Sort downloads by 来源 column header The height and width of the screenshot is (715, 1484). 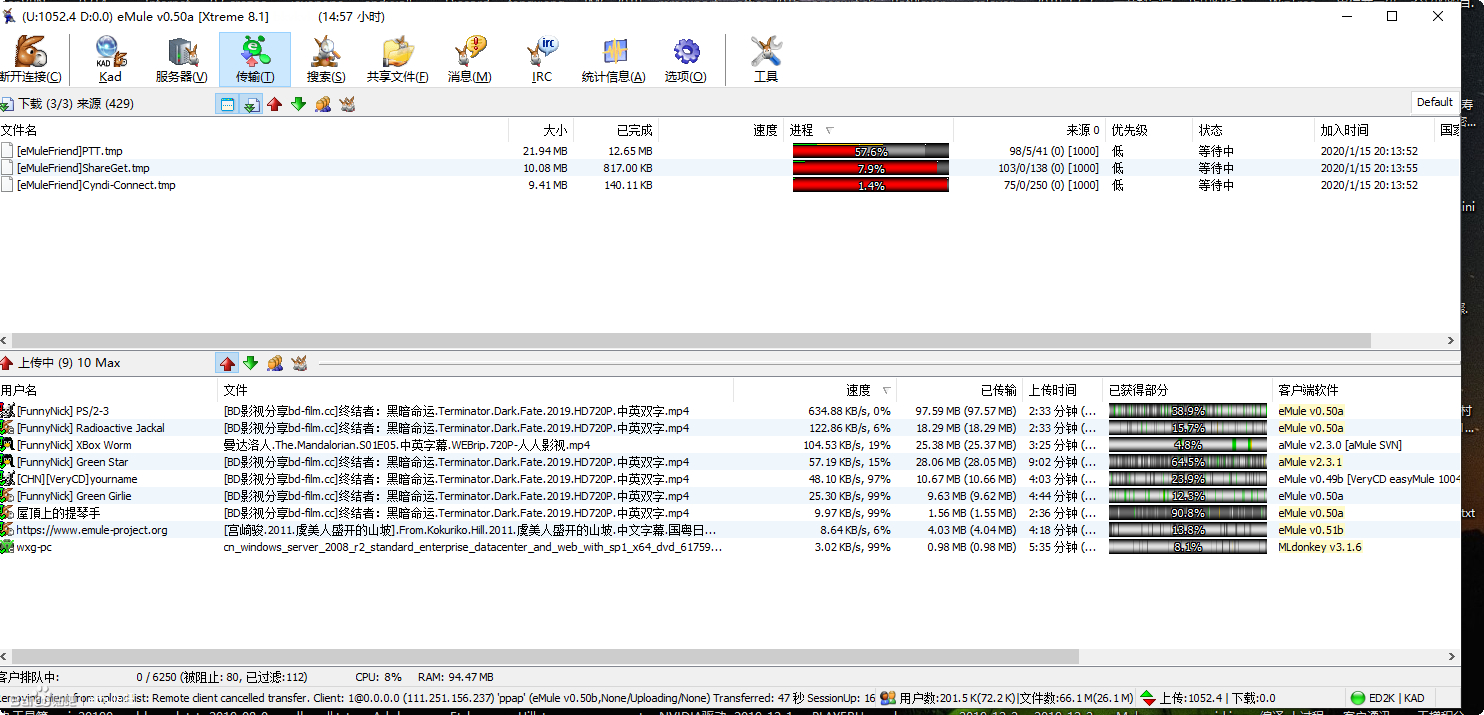point(1029,130)
